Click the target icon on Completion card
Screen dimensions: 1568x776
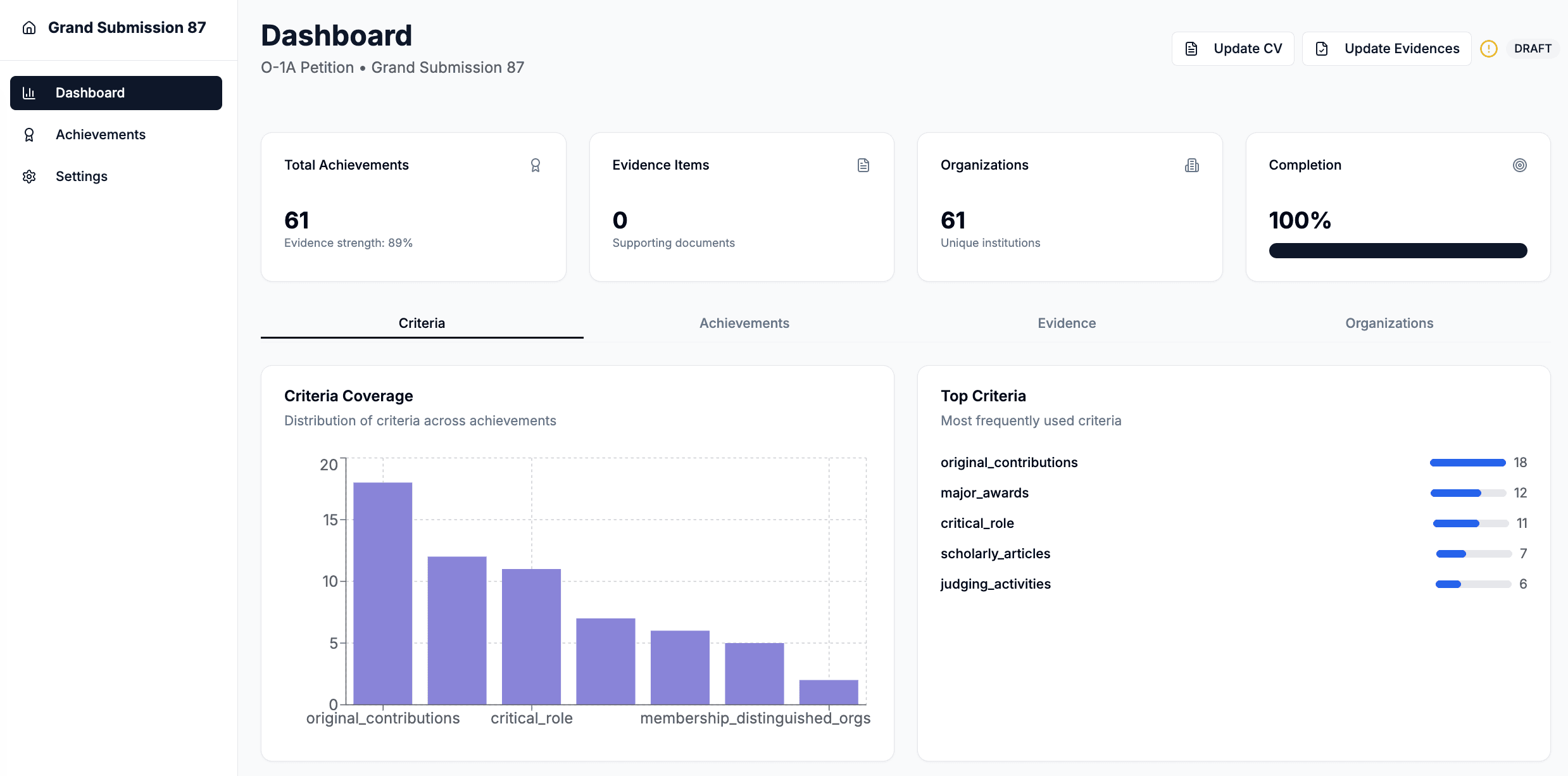(x=1520, y=165)
